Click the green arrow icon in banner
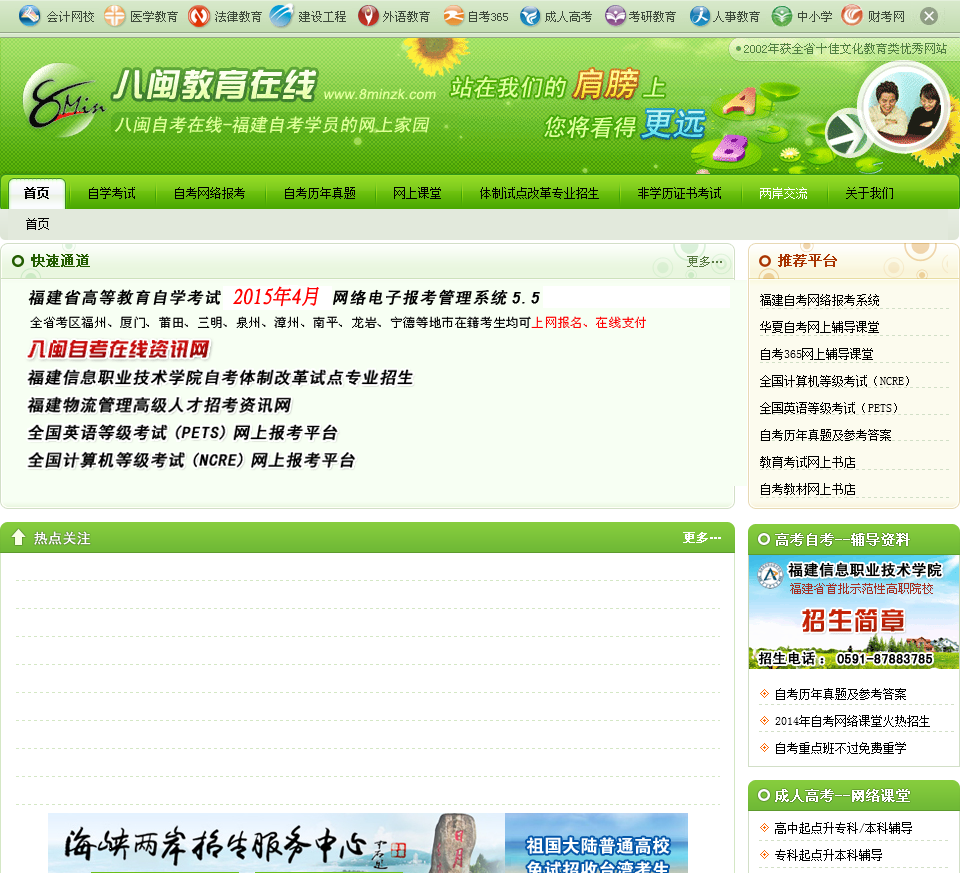Screen dimensions: 960x873 tap(848, 132)
